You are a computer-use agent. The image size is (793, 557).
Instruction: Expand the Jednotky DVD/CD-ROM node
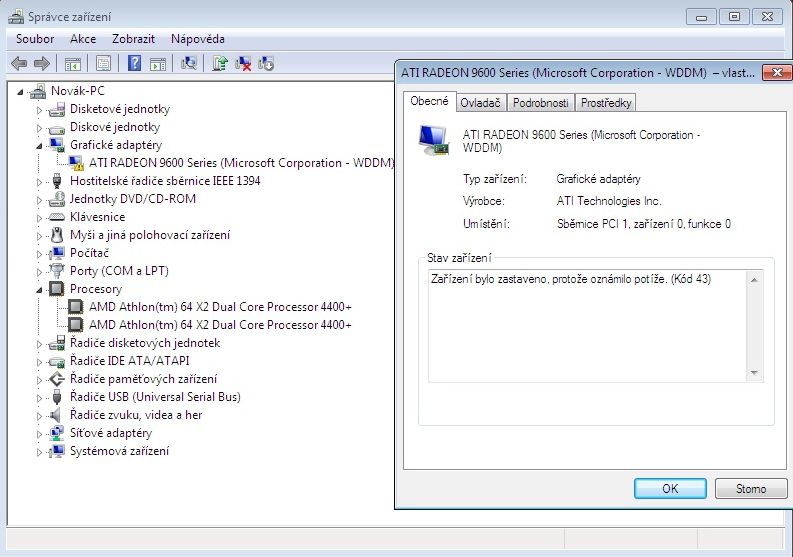click(39, 200)
